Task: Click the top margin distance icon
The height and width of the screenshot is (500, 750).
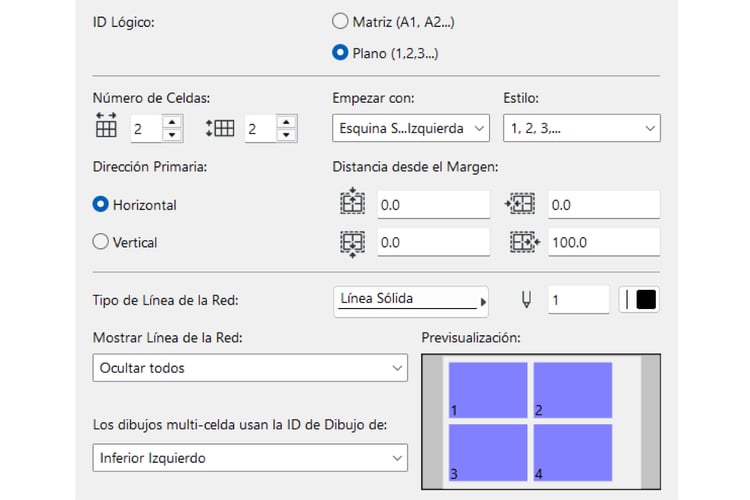Action: 354,204
